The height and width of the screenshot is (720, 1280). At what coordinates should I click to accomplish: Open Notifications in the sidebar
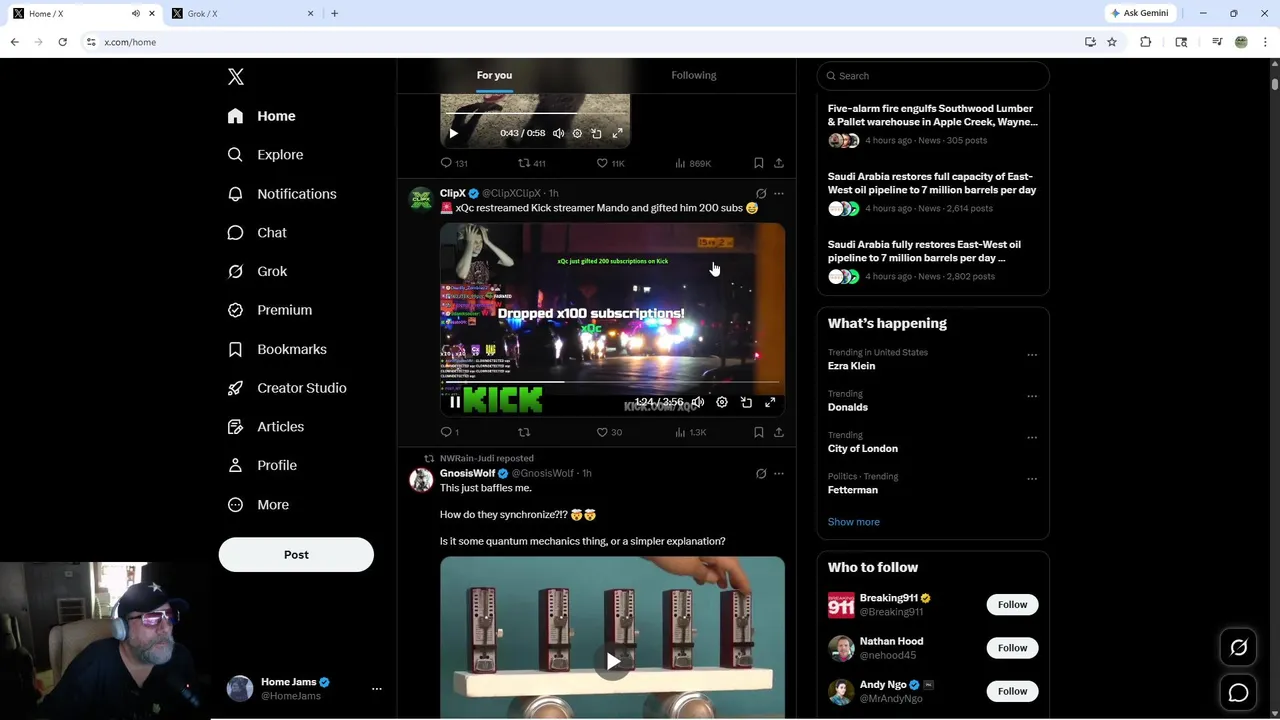click(x=281, y=194)
